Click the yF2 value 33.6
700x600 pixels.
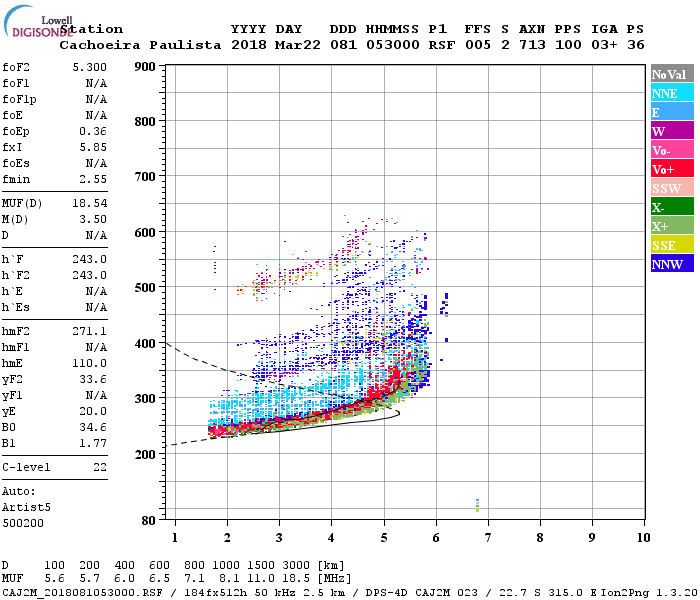click(x=93, y=379)
